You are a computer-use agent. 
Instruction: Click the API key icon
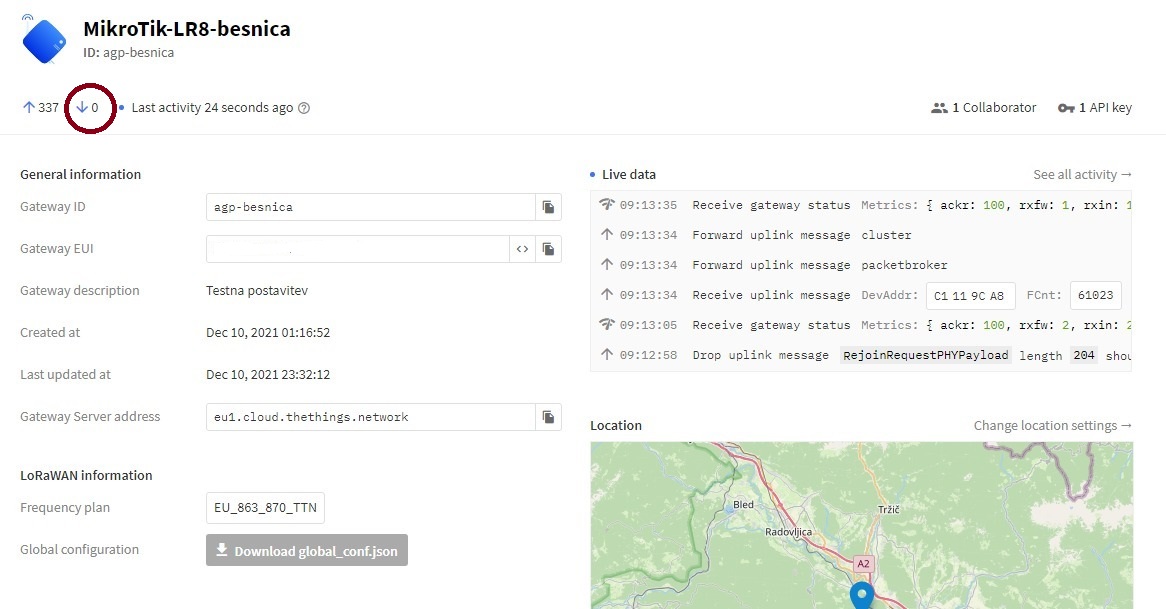1066,108
